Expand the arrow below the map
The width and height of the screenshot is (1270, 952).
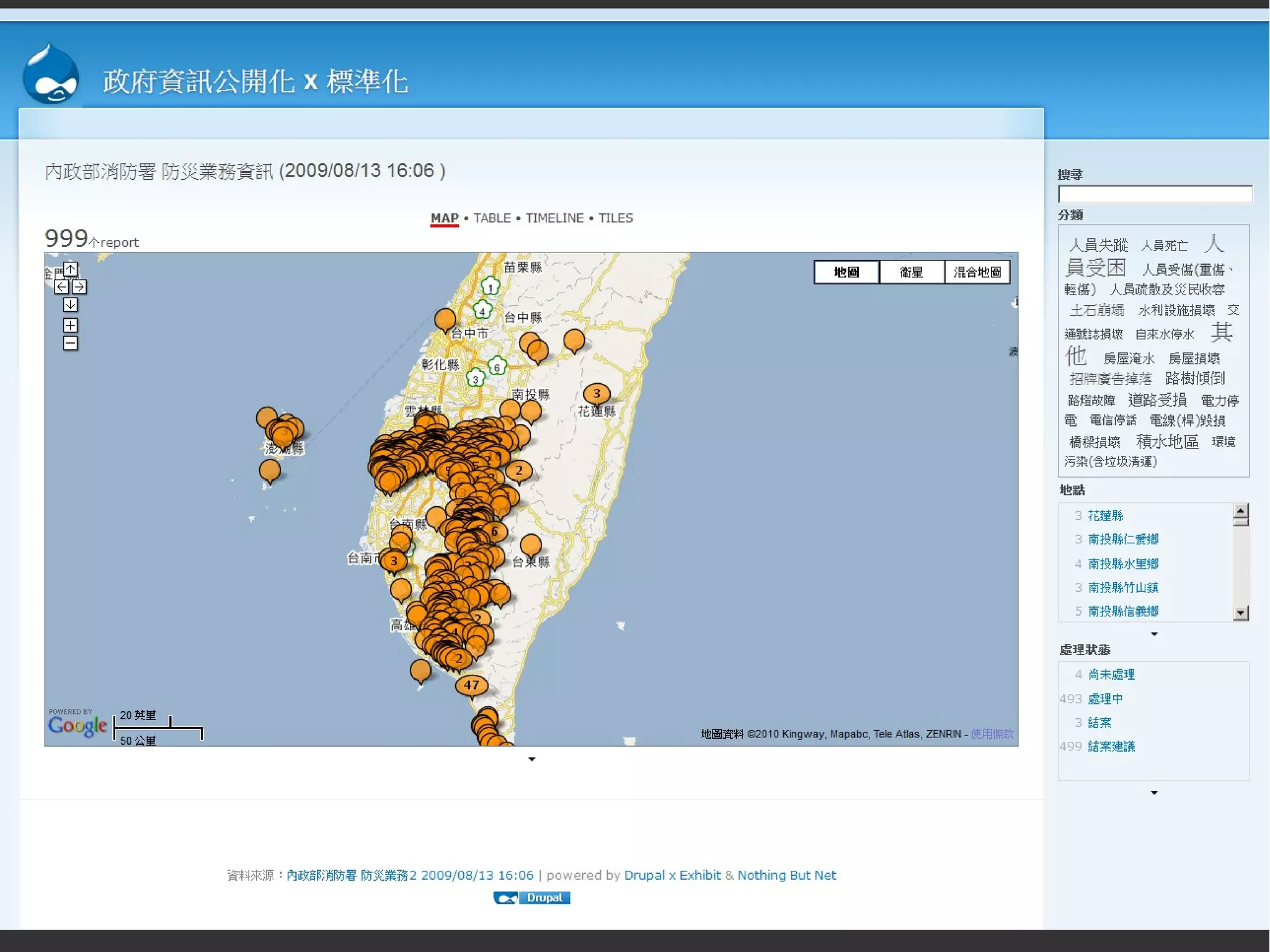(x=531, y=759)
